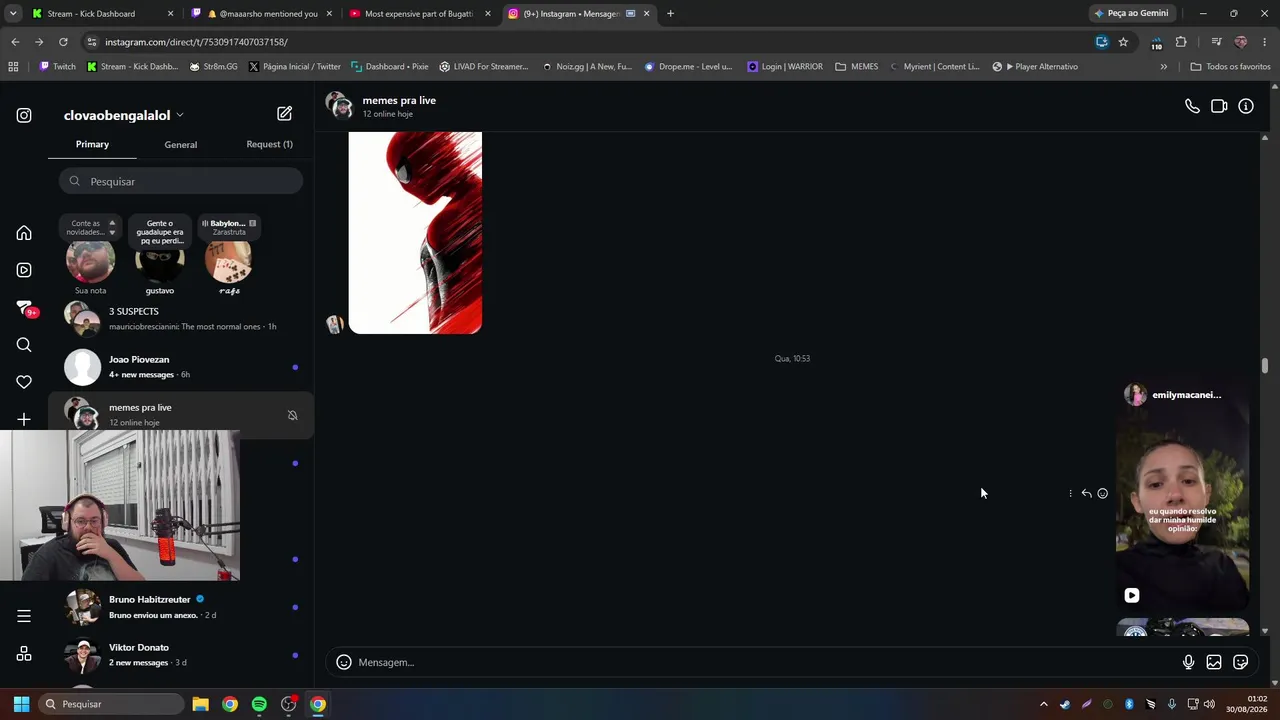Viewport: 1280px width, 720px height.
Task: Click Peça ao Gemini button
Action: pos(1131,14)
